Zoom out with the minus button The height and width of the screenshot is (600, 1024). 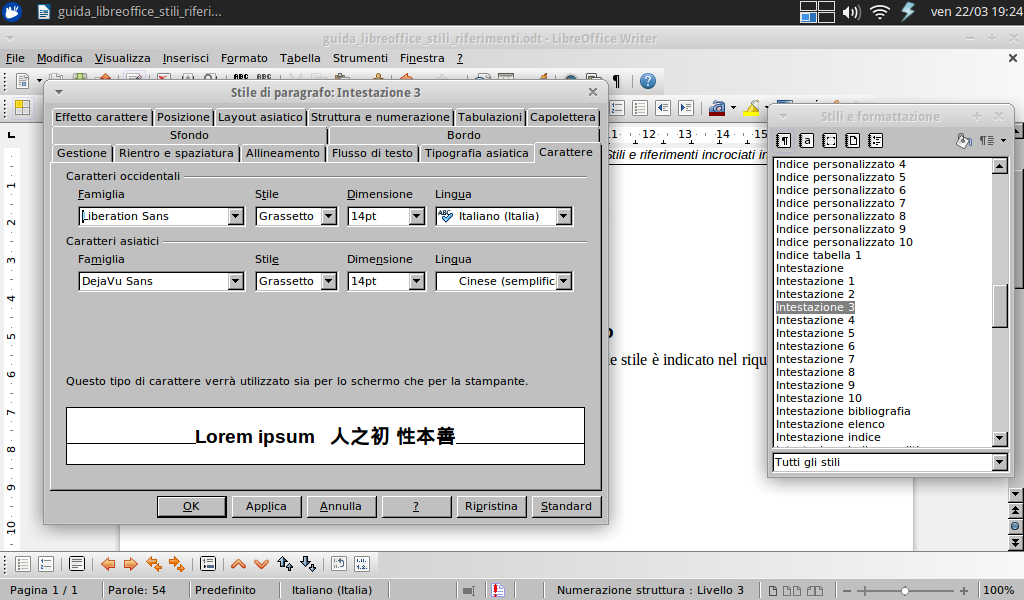click(x=847, y=591)
